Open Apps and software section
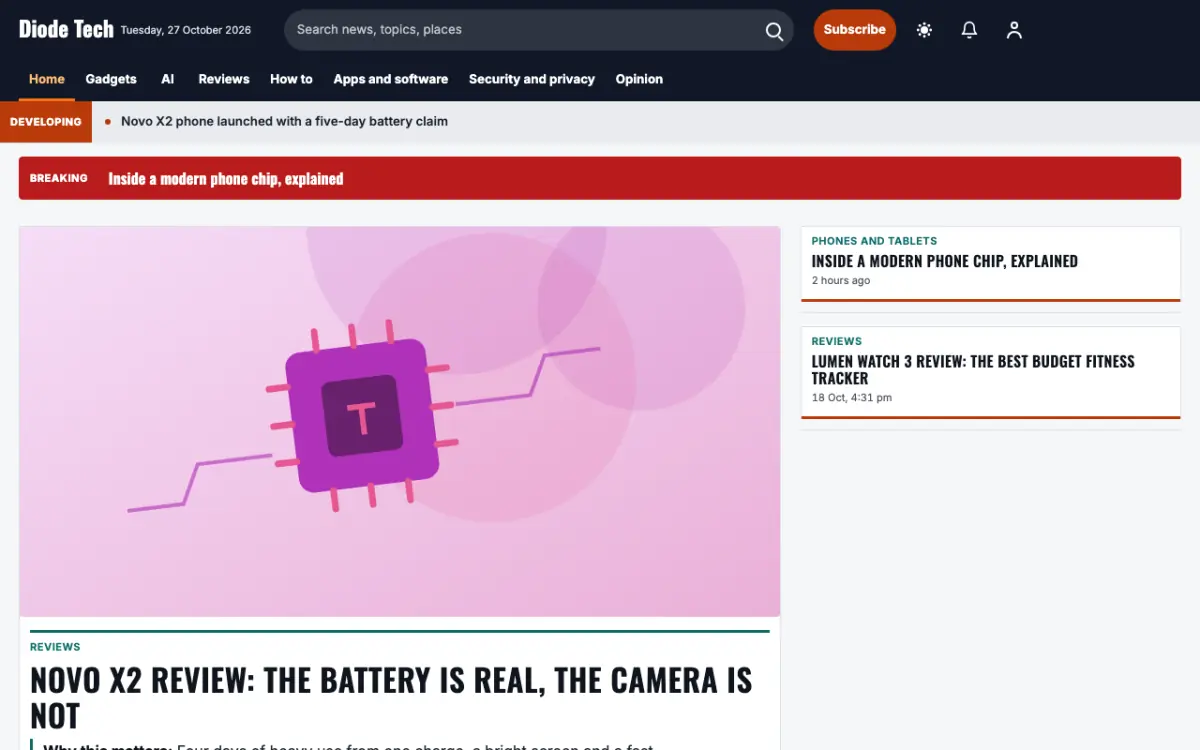 pyautogui.click(x=391, y=79)
